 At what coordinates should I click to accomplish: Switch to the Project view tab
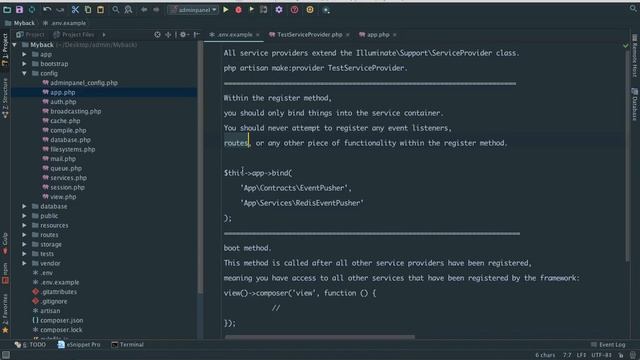tap(30, 35)
